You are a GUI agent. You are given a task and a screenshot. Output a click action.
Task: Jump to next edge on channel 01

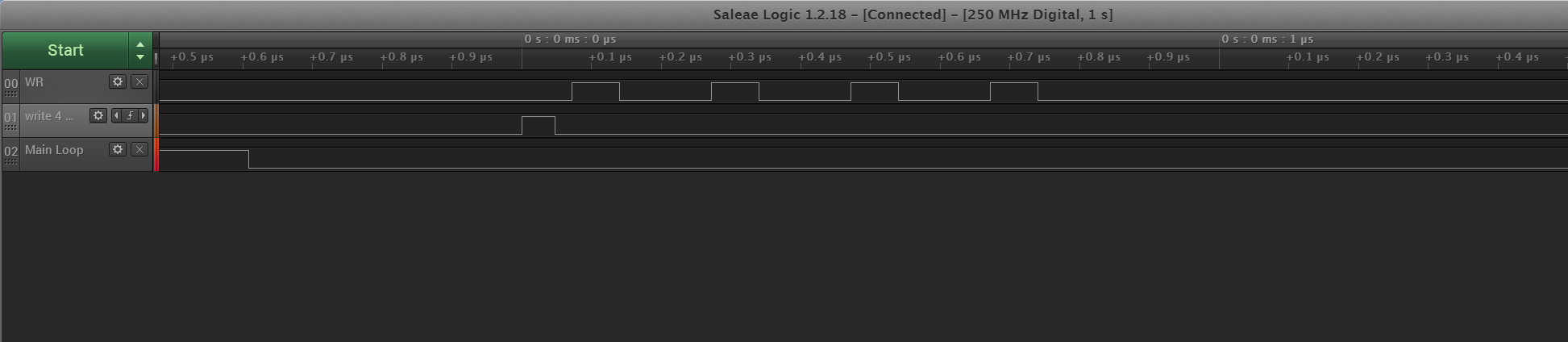coord(143,115)
